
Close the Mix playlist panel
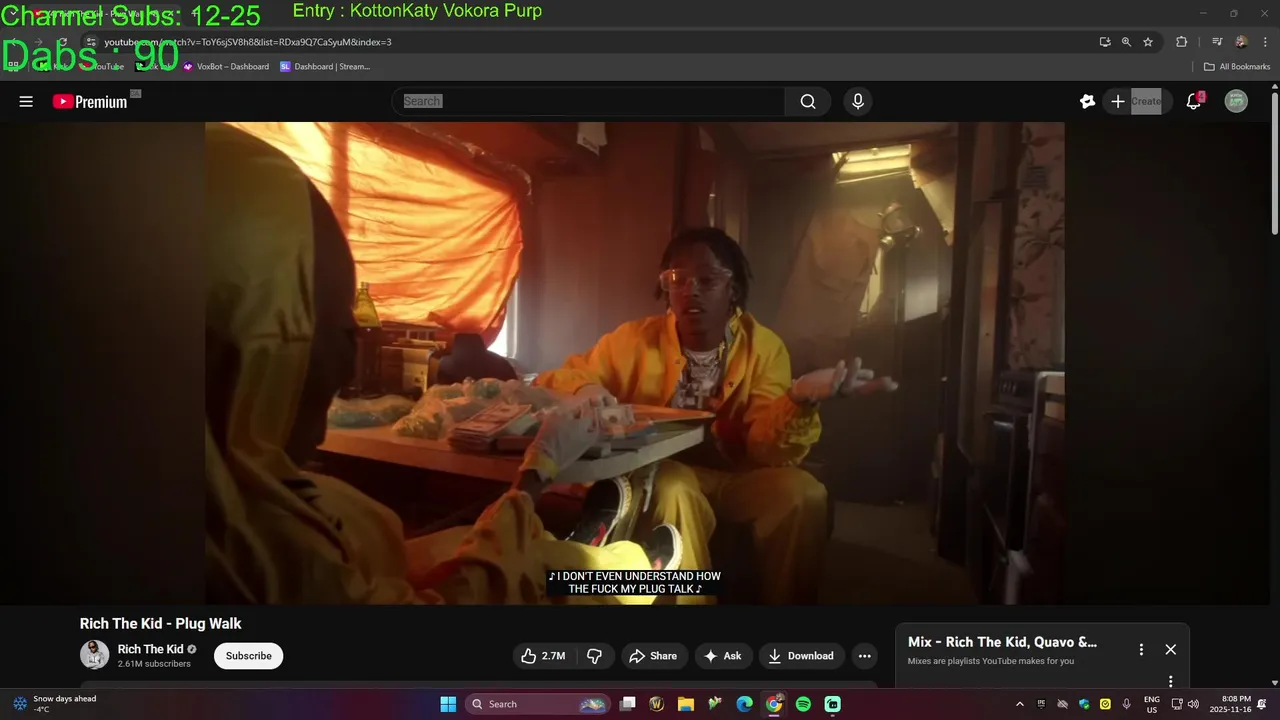[1171, 649]
